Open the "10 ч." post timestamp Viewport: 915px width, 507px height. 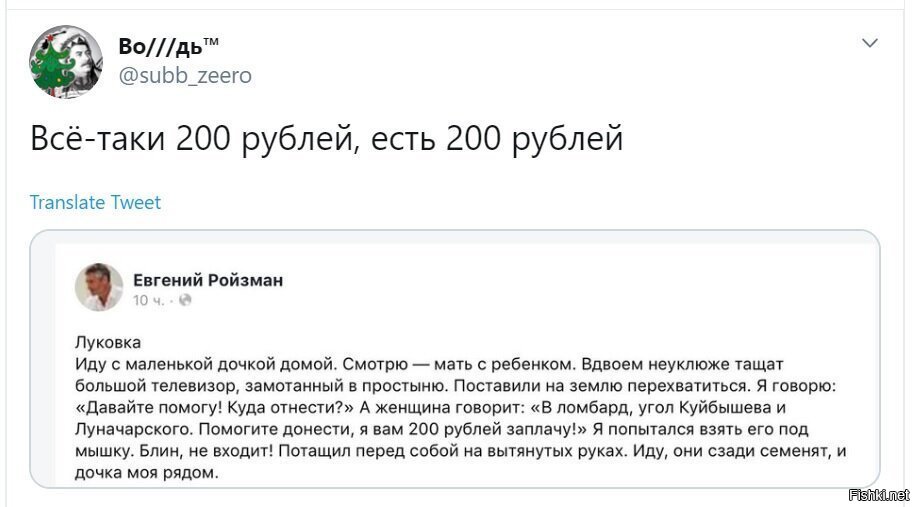coord(149,300)
